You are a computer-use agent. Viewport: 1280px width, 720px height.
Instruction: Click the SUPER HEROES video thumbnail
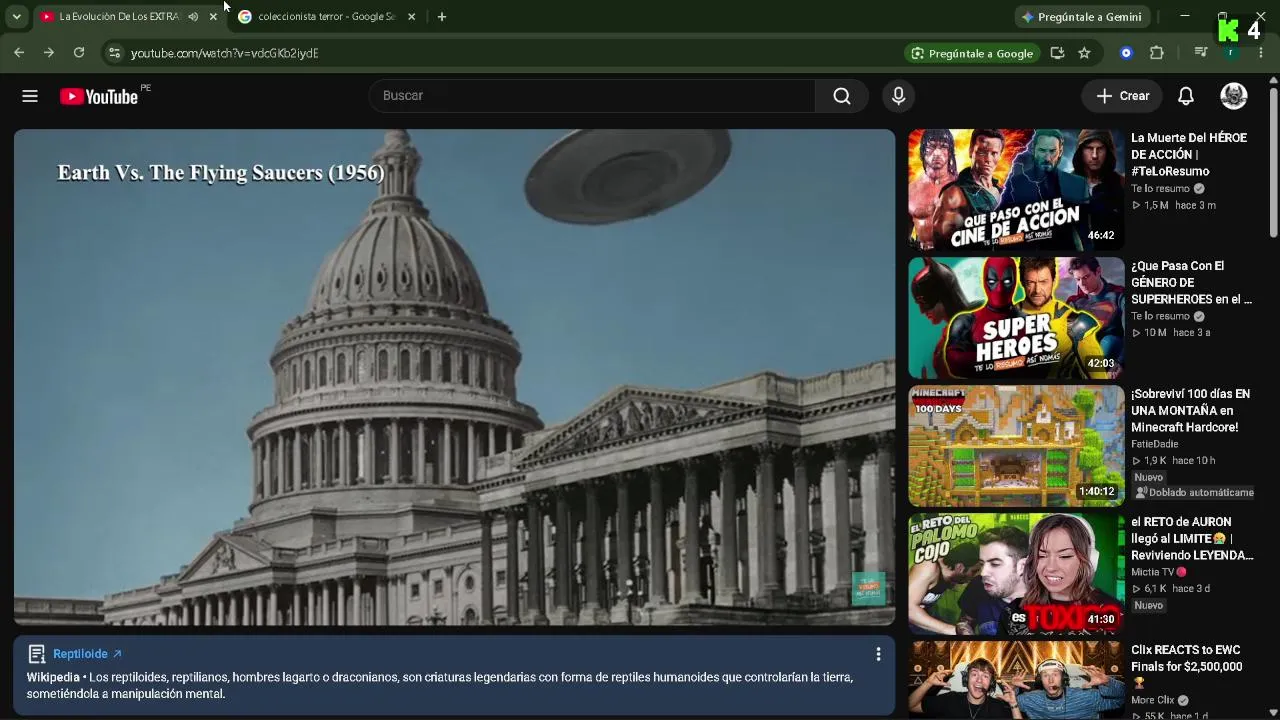coord(1016,317)
